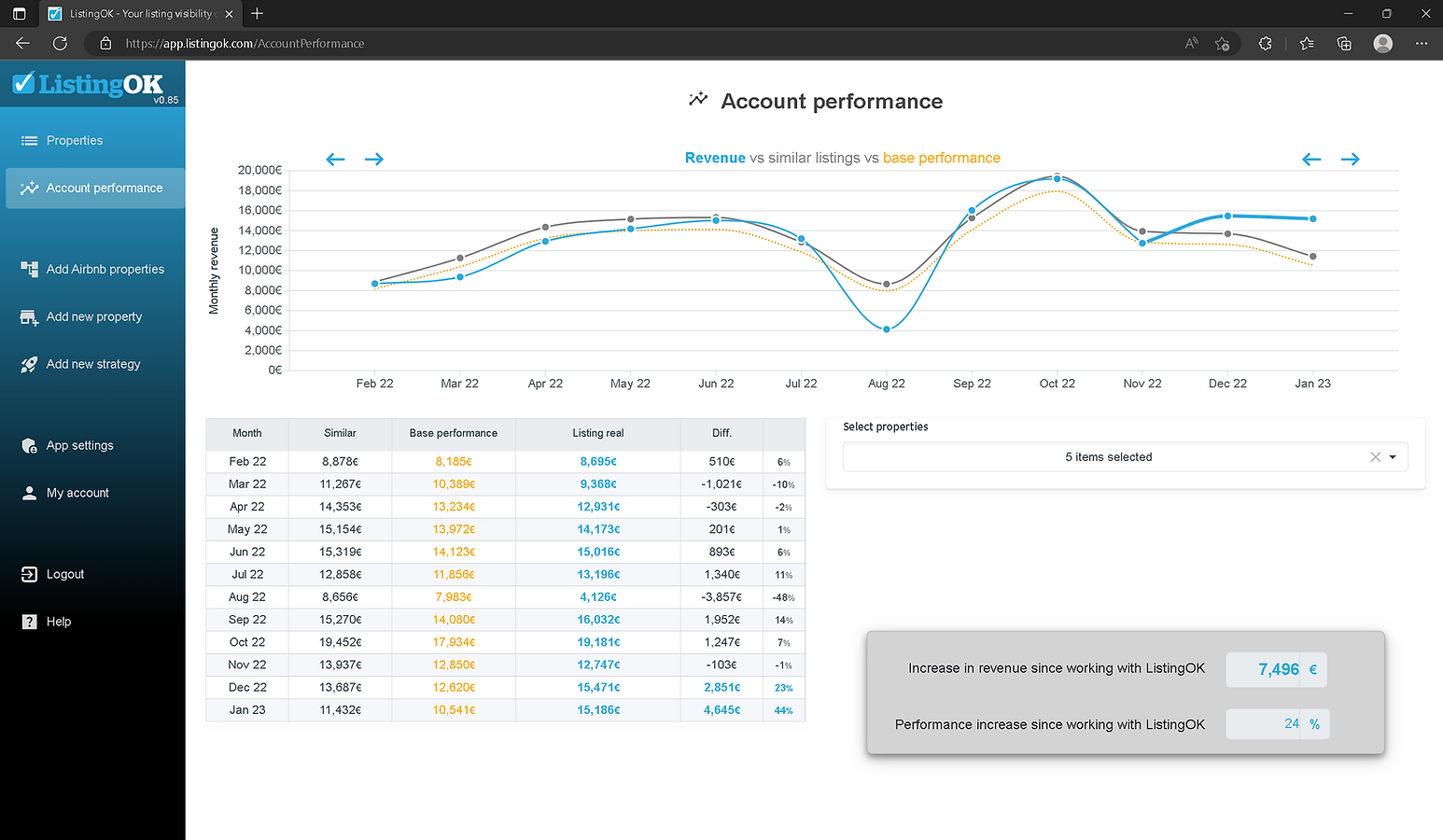The image size is (1443, 840).
Task: Open Add new property page
Action: click(x=94, y=317)
